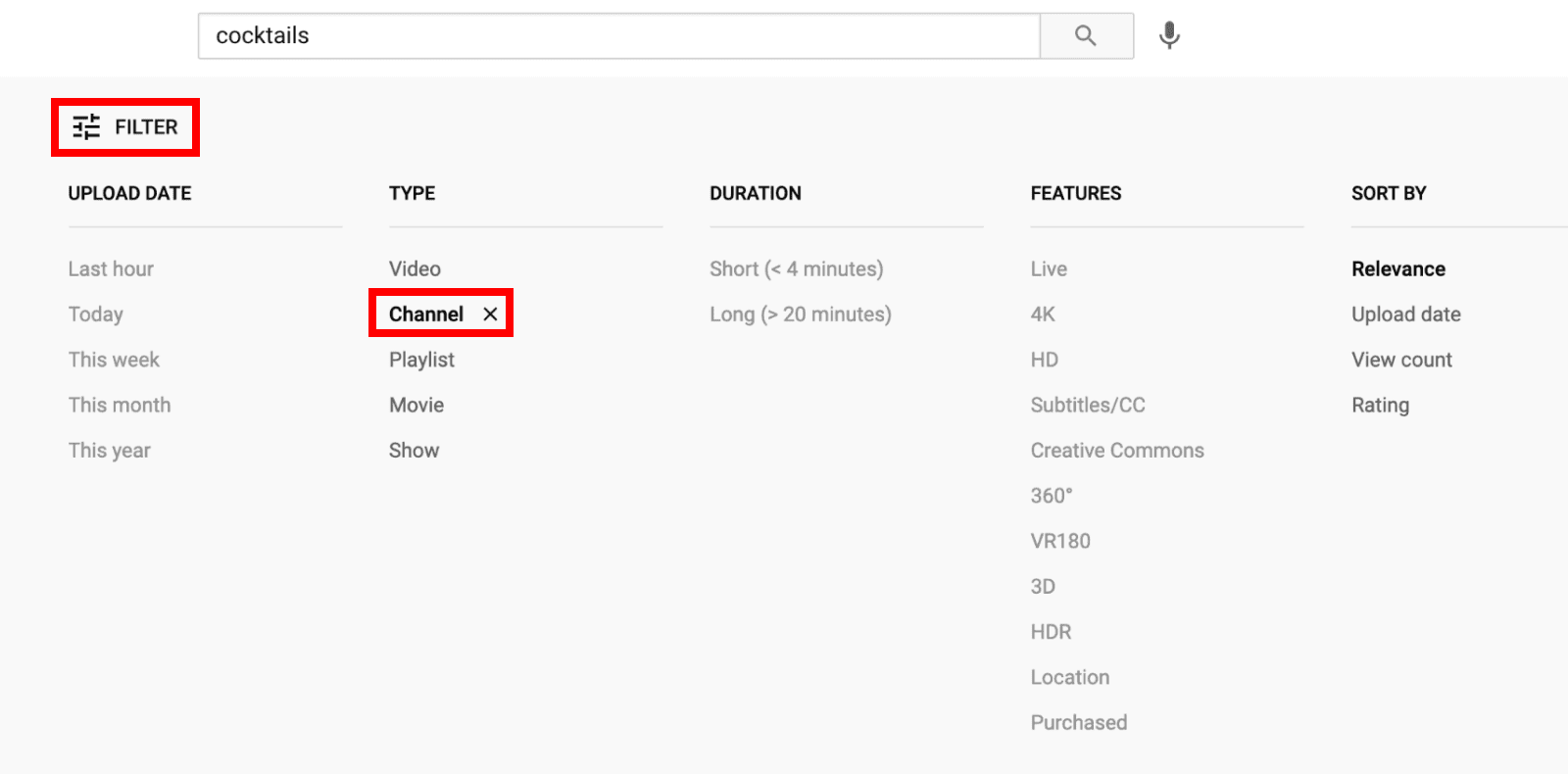Sort results by Rating
Screen dimensions: 1568x774
pyautogui.click(x=1380, y=406)
